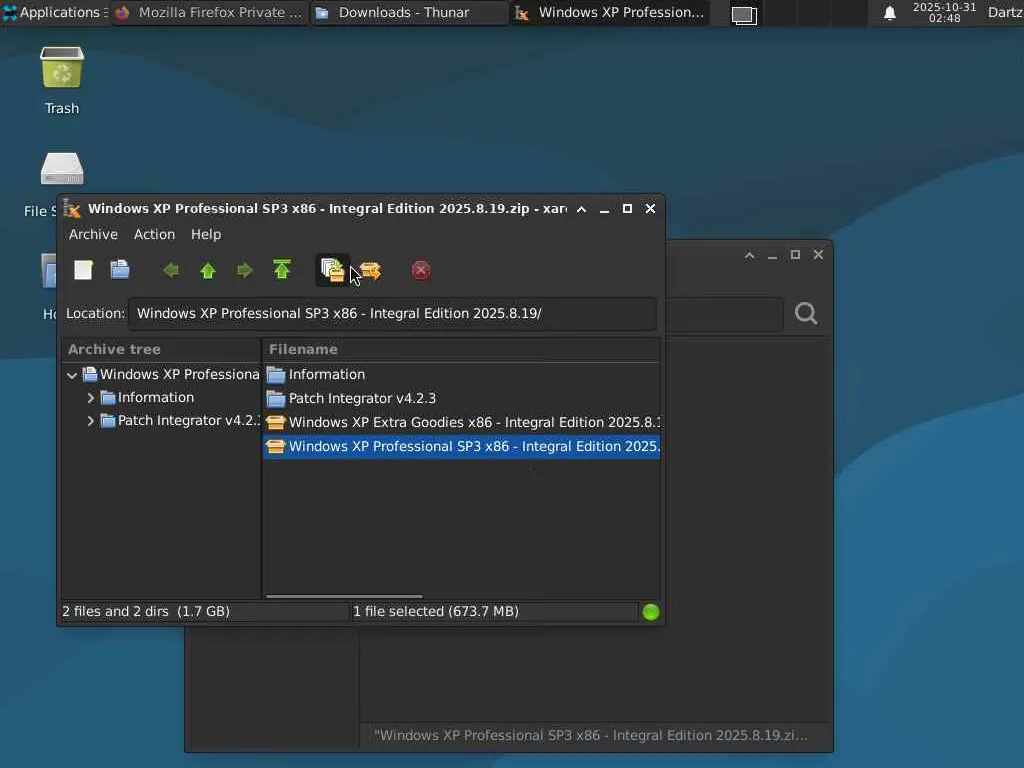
Task: Open the Action menu
Action: [x=154, y=234]
